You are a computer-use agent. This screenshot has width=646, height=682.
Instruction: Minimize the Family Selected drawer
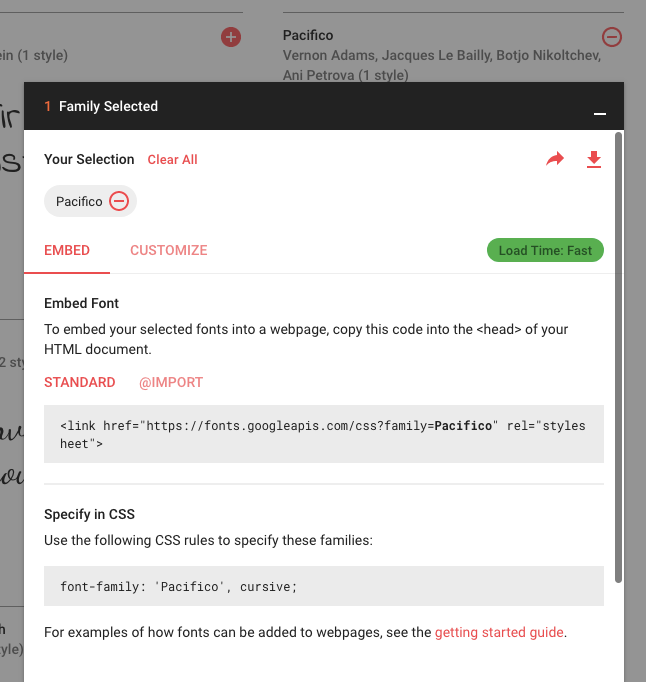[x=600, y=114]
